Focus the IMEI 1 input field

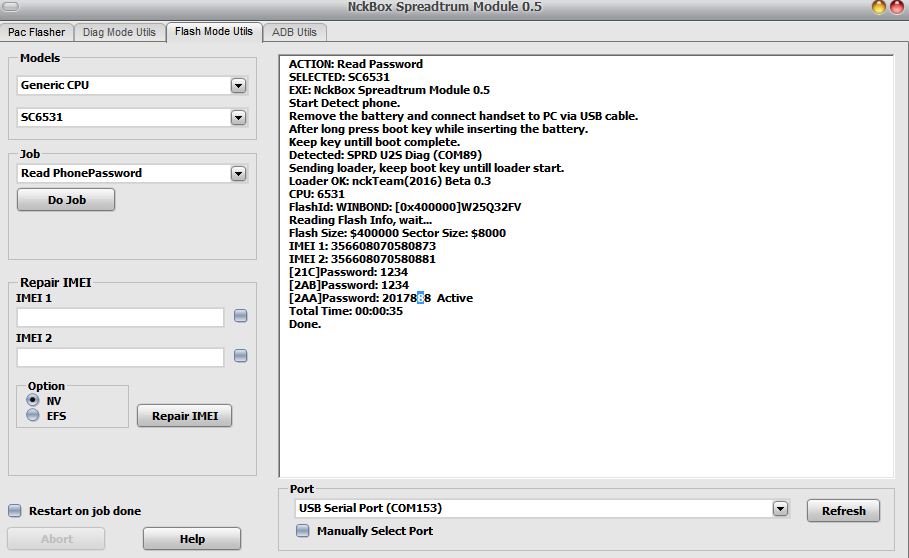coord(120,317)
